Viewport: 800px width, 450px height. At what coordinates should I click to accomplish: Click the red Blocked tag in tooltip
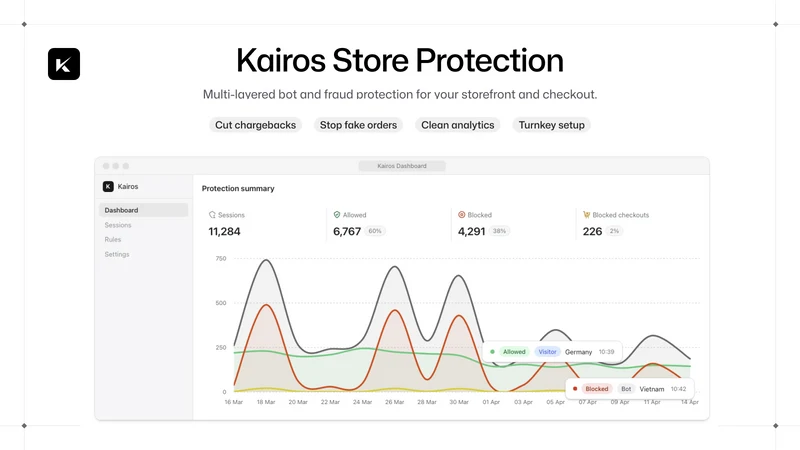[x=596, y=389]
